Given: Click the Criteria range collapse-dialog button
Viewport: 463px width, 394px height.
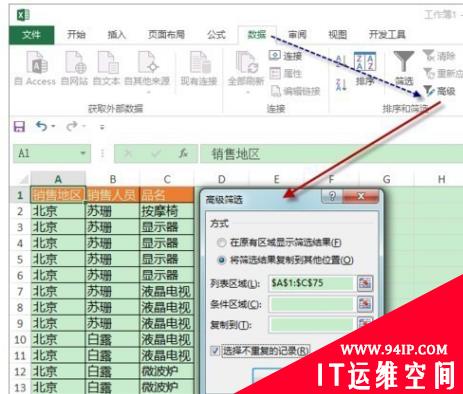Looking at the screenshot, I should coord(365,304).
